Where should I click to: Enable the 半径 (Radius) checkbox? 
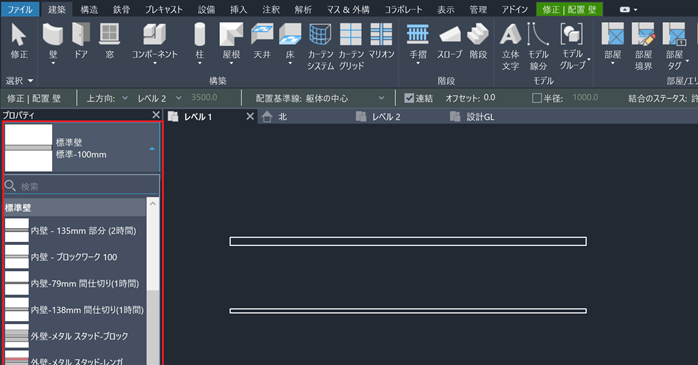537,98
